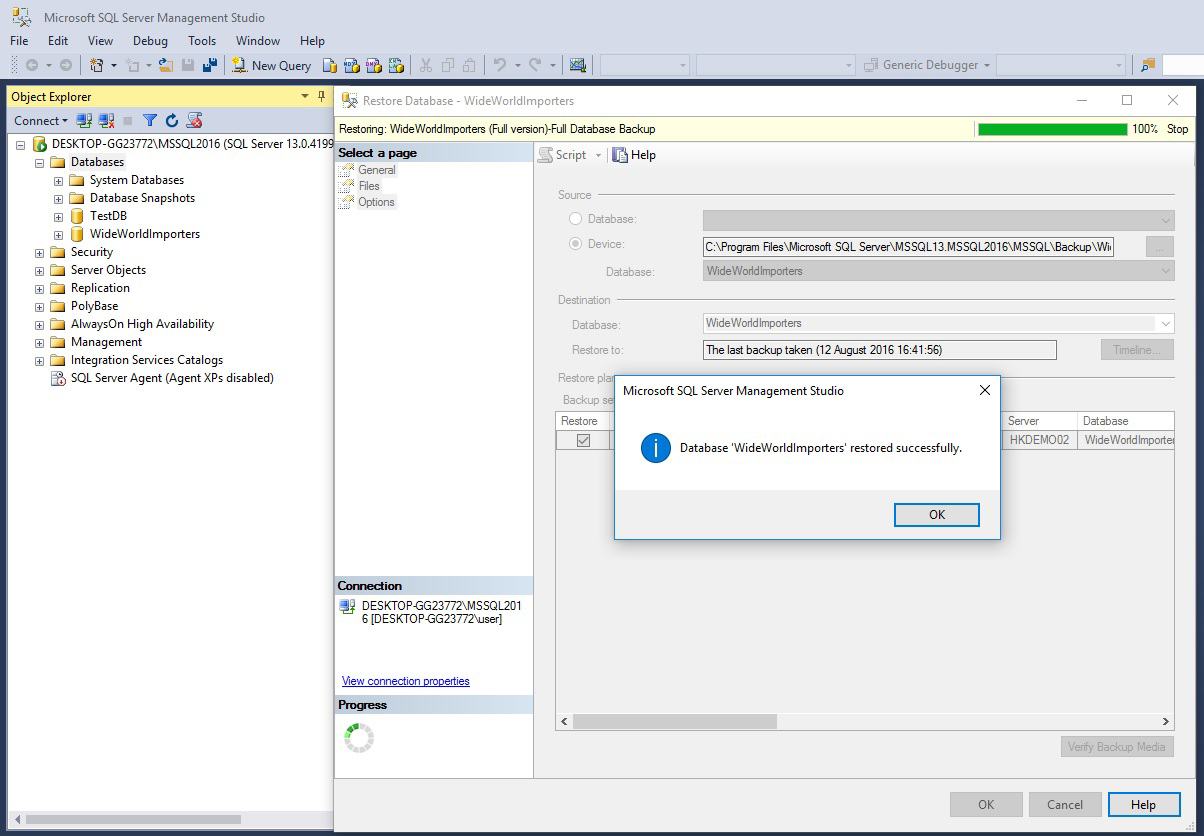Pin the Object Explorer panel
1204x836 pixels.
321,96
